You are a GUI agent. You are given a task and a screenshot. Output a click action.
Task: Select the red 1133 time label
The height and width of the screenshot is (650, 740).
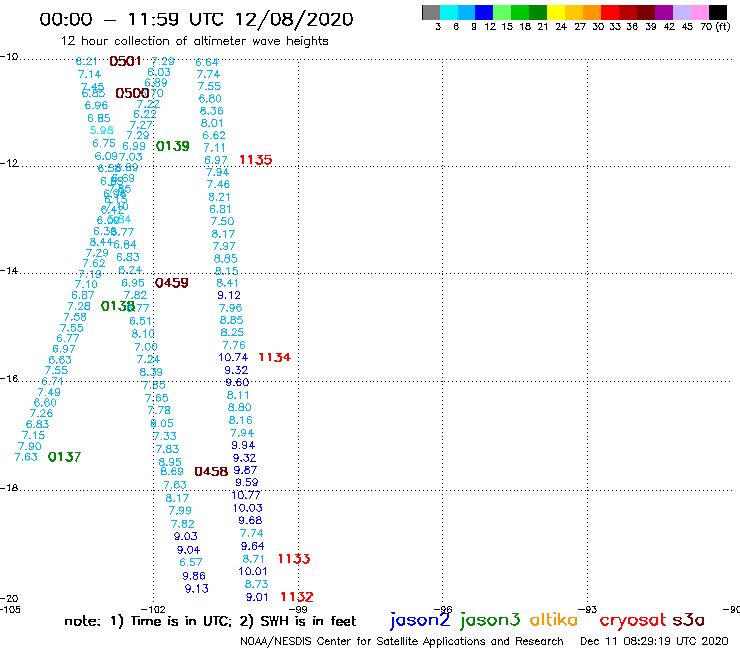pyautogui.click(x=294, y=559)
